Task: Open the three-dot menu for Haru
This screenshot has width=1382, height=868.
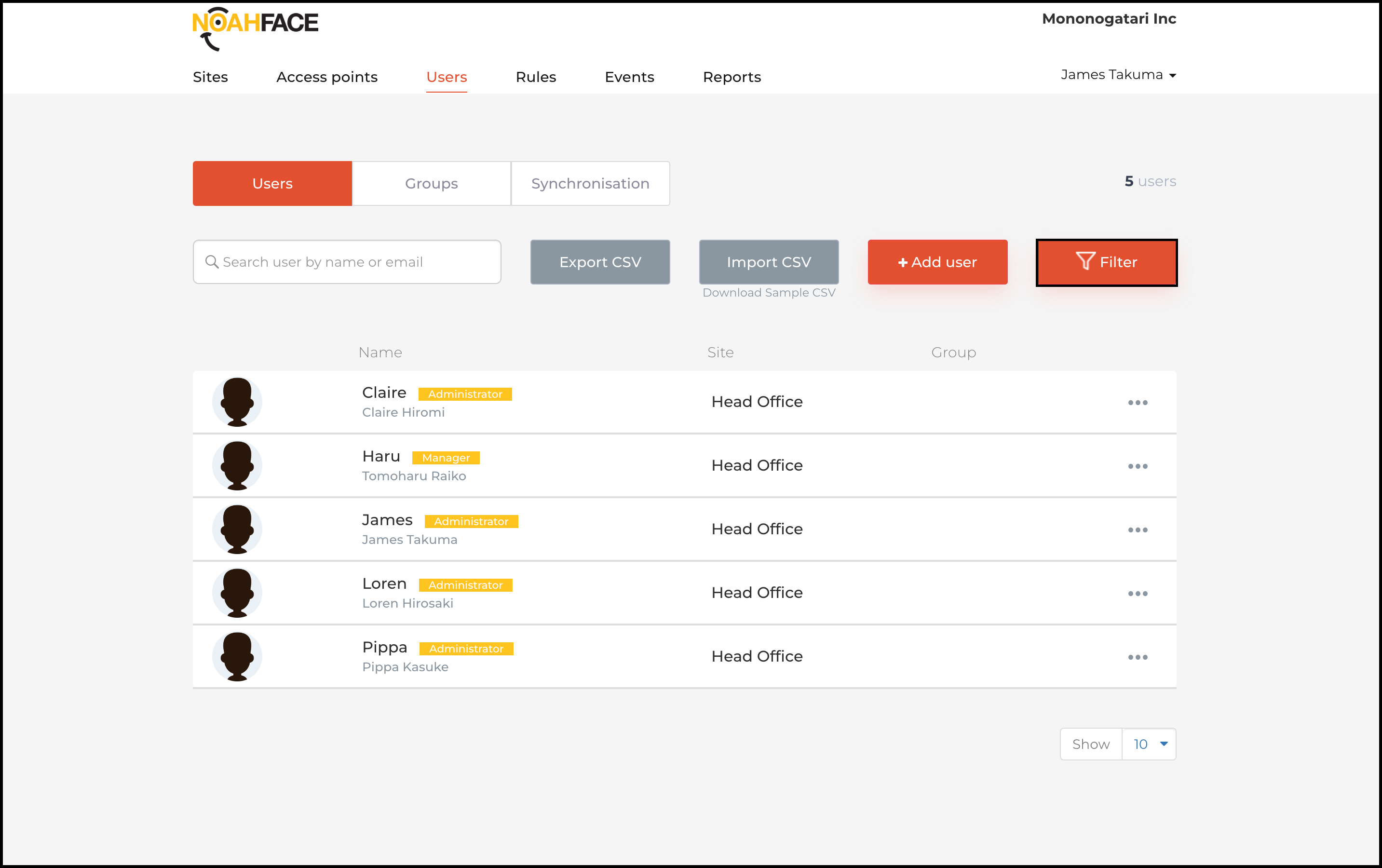Action: click(x=1137, y=466)
